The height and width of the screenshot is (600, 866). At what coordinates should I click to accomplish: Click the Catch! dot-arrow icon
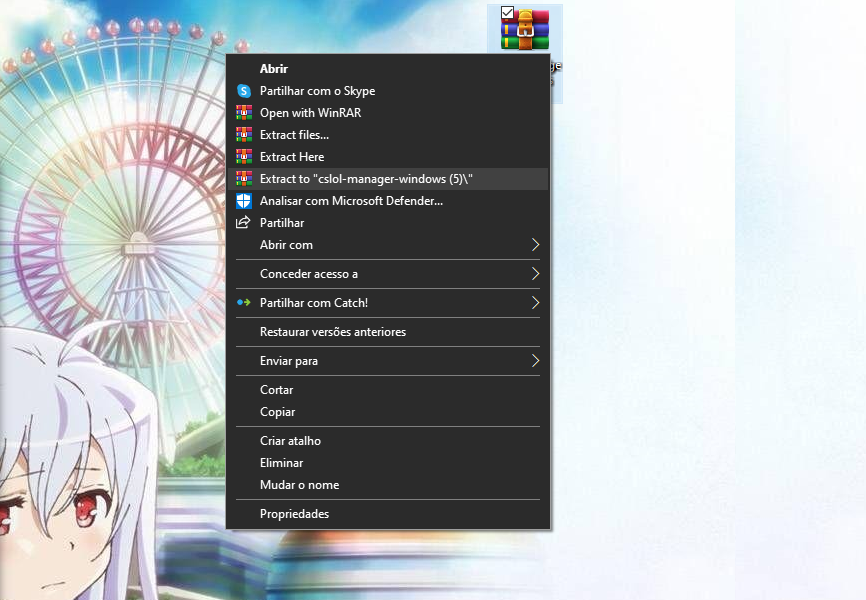244,303
